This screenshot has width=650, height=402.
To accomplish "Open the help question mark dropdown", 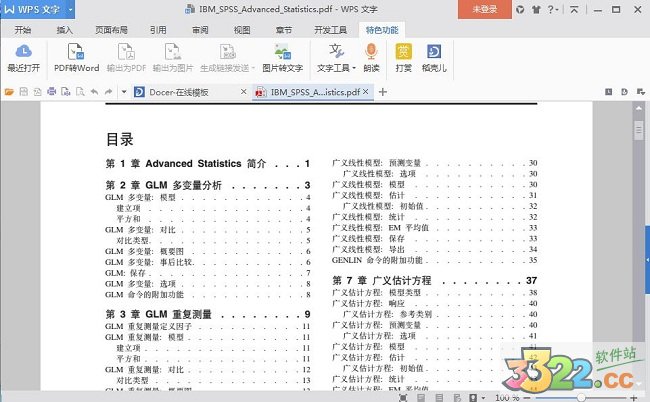I will coord(553,9).
